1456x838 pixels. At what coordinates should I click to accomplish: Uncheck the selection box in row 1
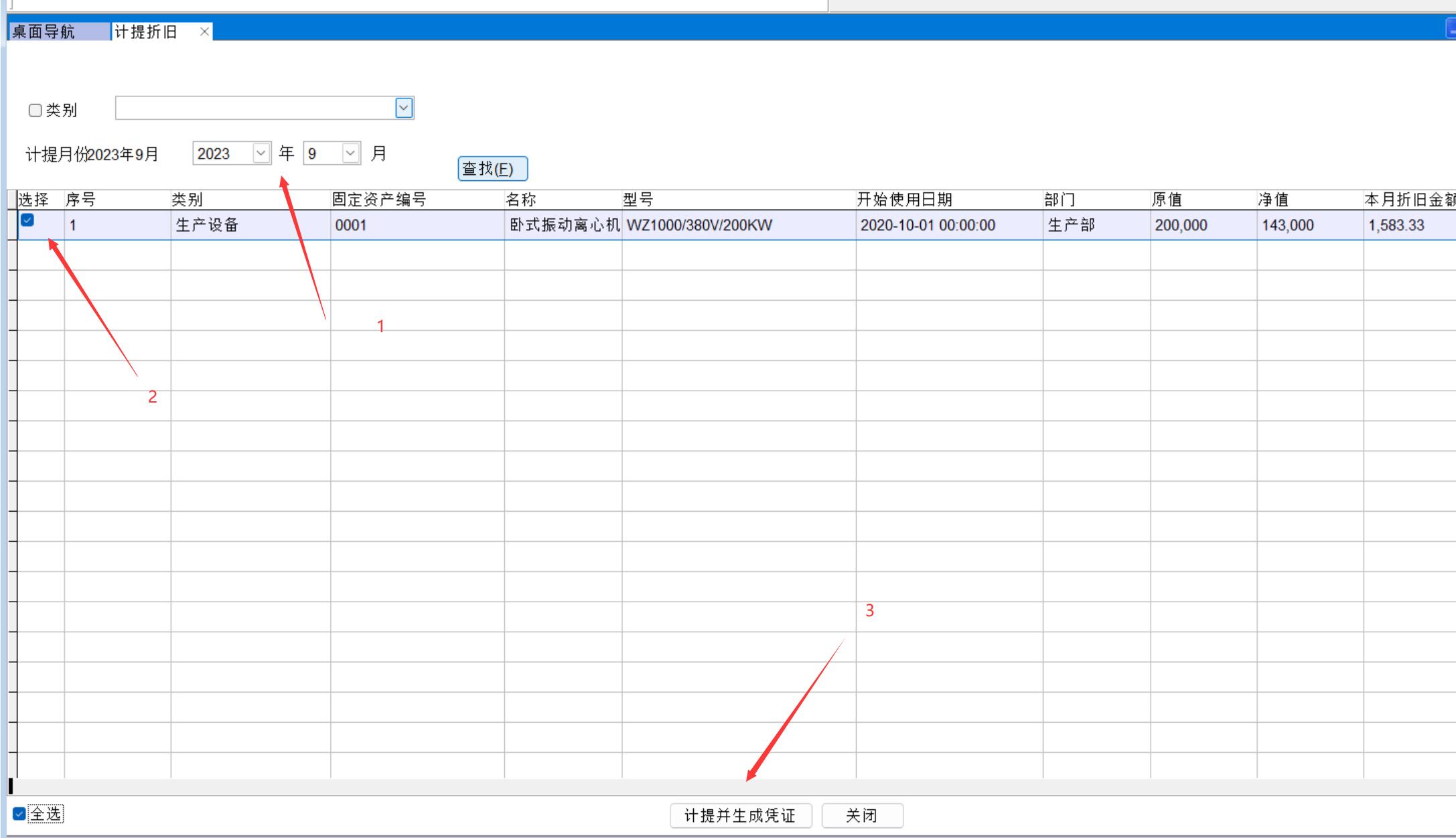[27, 220]
